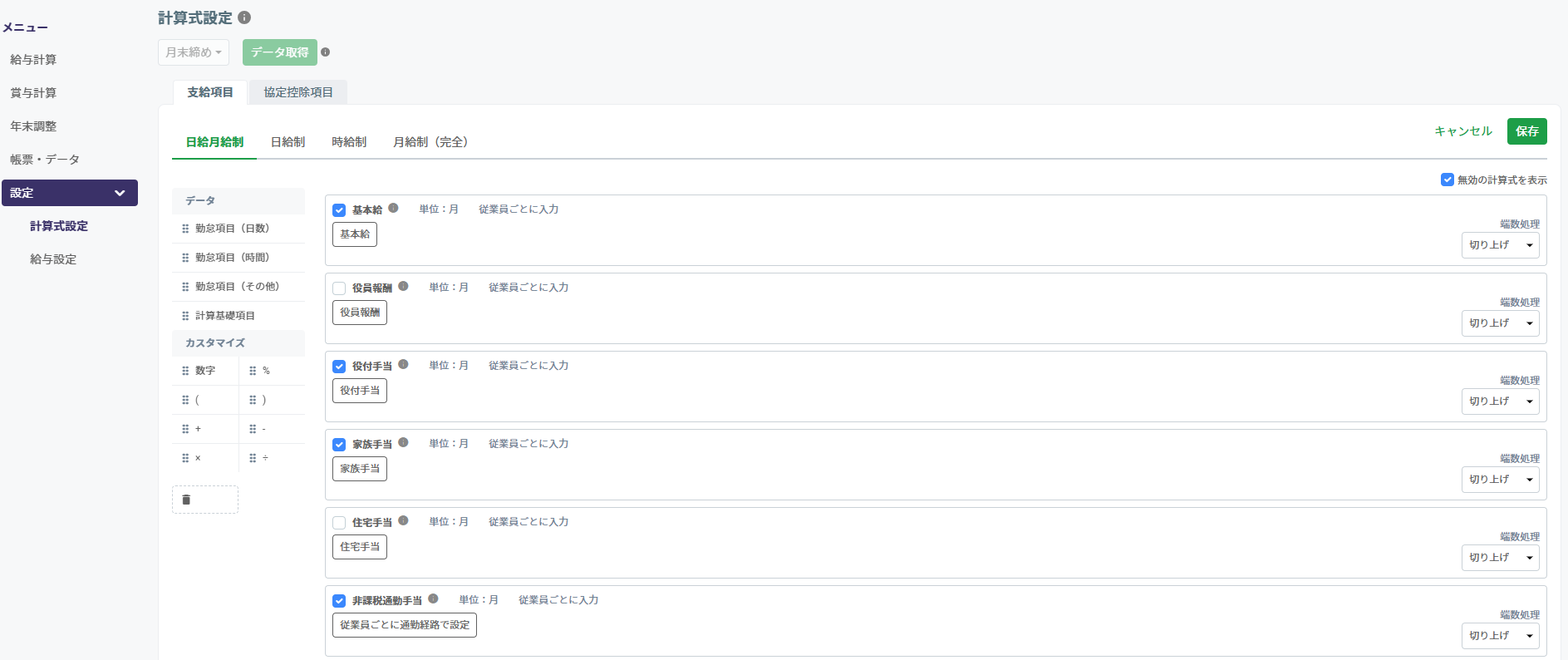Click the trash bin drop area
1568x660 pixels.
[205, 500]
